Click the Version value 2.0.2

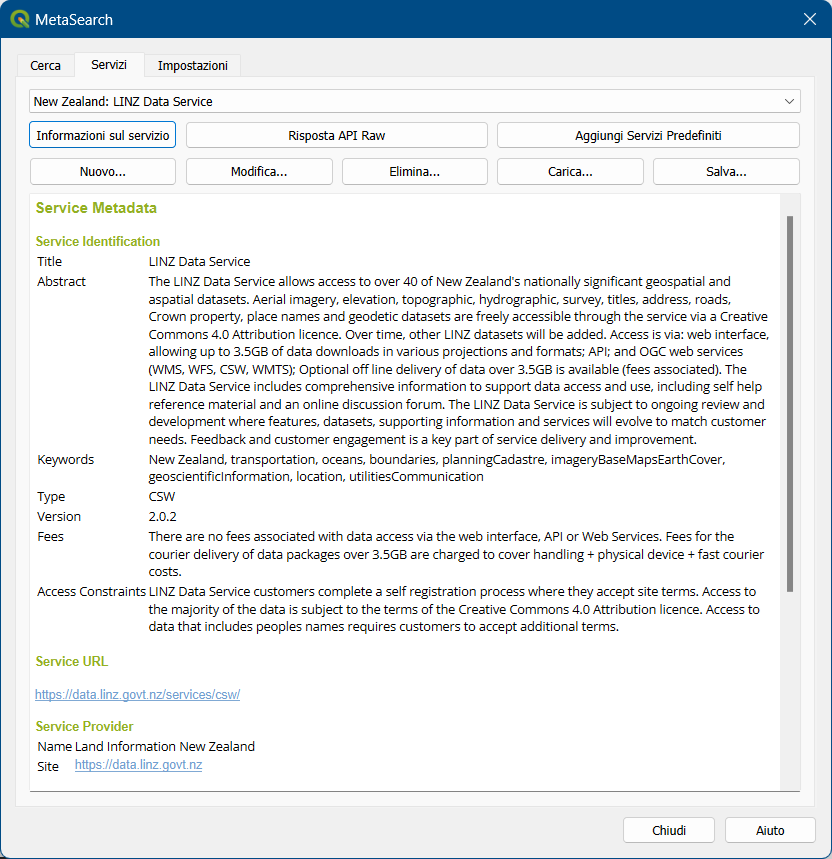tap(162, 517)
